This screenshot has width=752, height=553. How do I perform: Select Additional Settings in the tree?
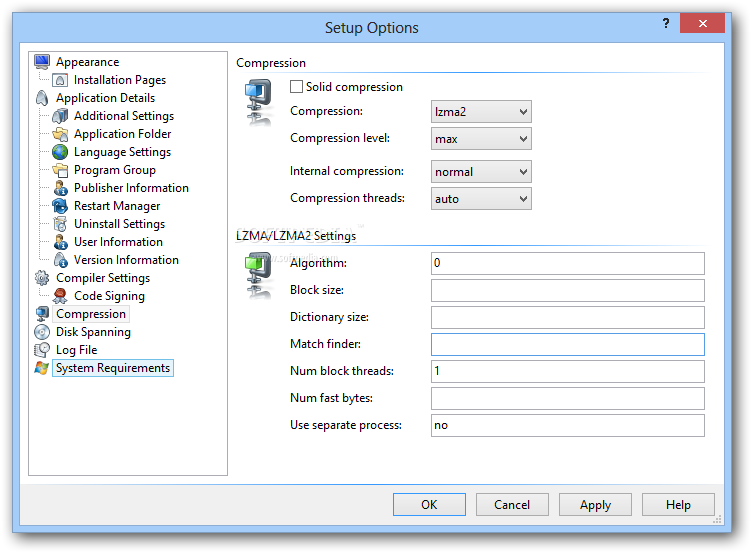[124, 116]
